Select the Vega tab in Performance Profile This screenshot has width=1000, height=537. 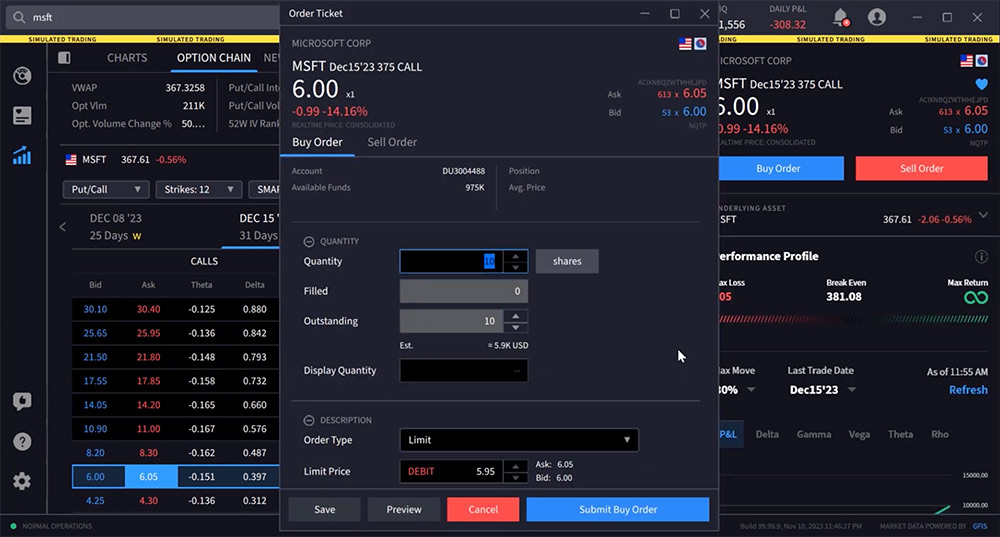point(859,434)
